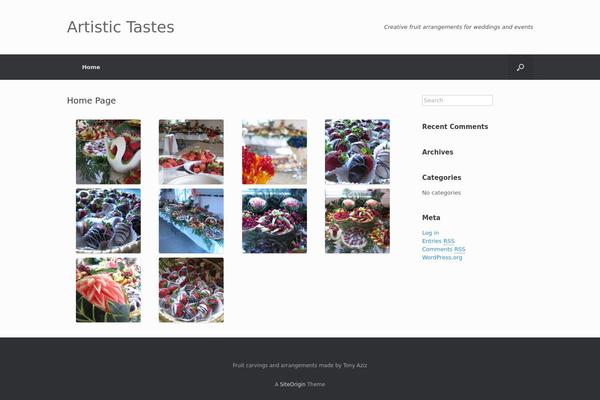Screen dimensions: 600x400
Task: Open the Comments RSS link
Action: pos(443,249)
